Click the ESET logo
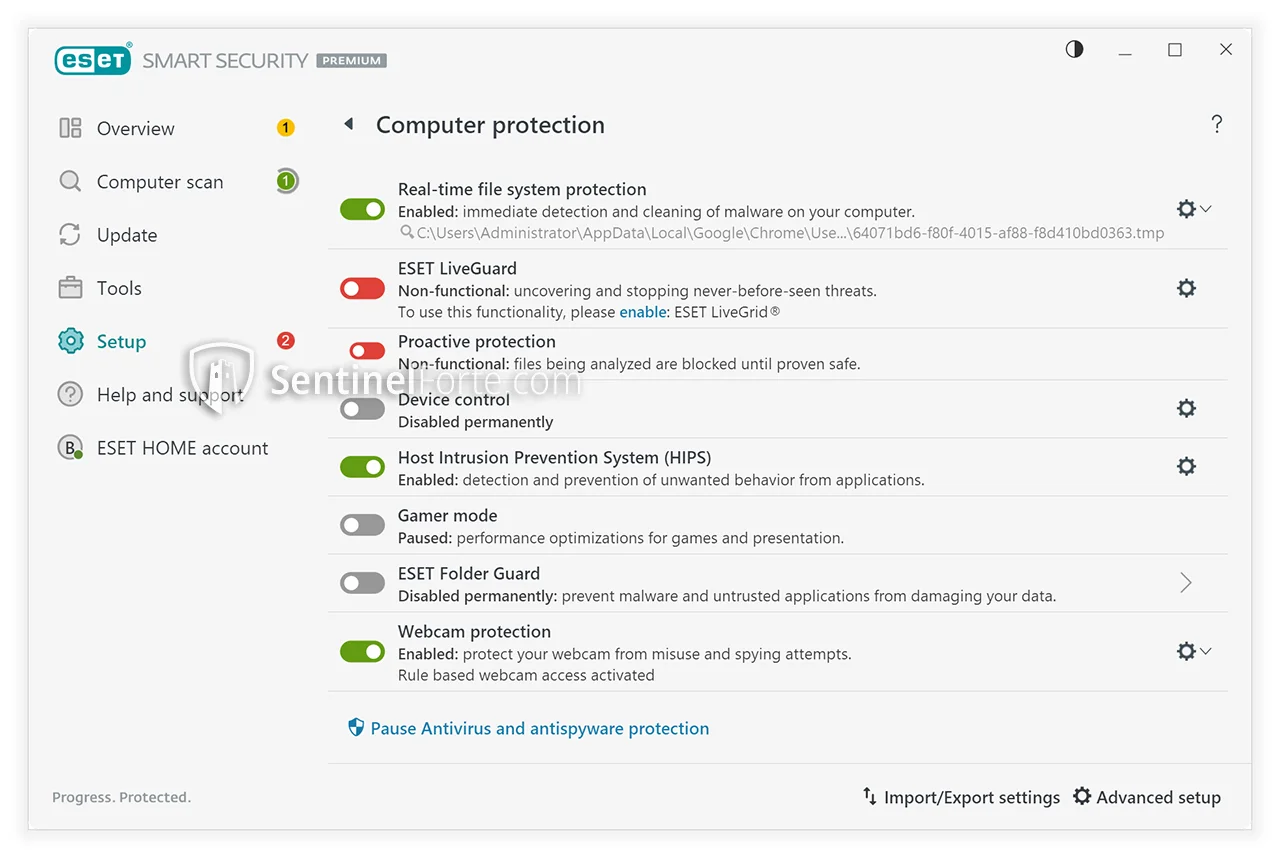 [x=93, y=60]
